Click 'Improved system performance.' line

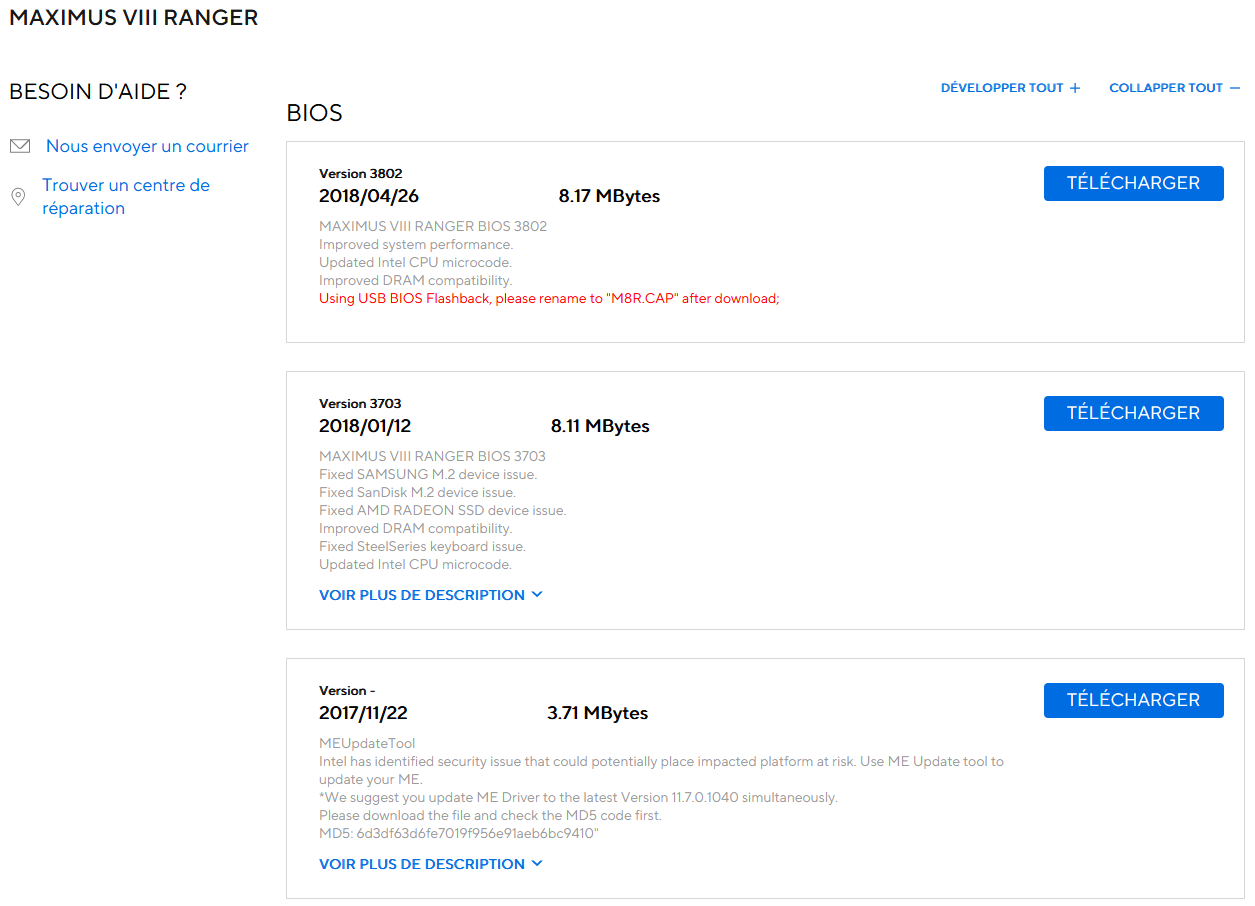point(416,245)
